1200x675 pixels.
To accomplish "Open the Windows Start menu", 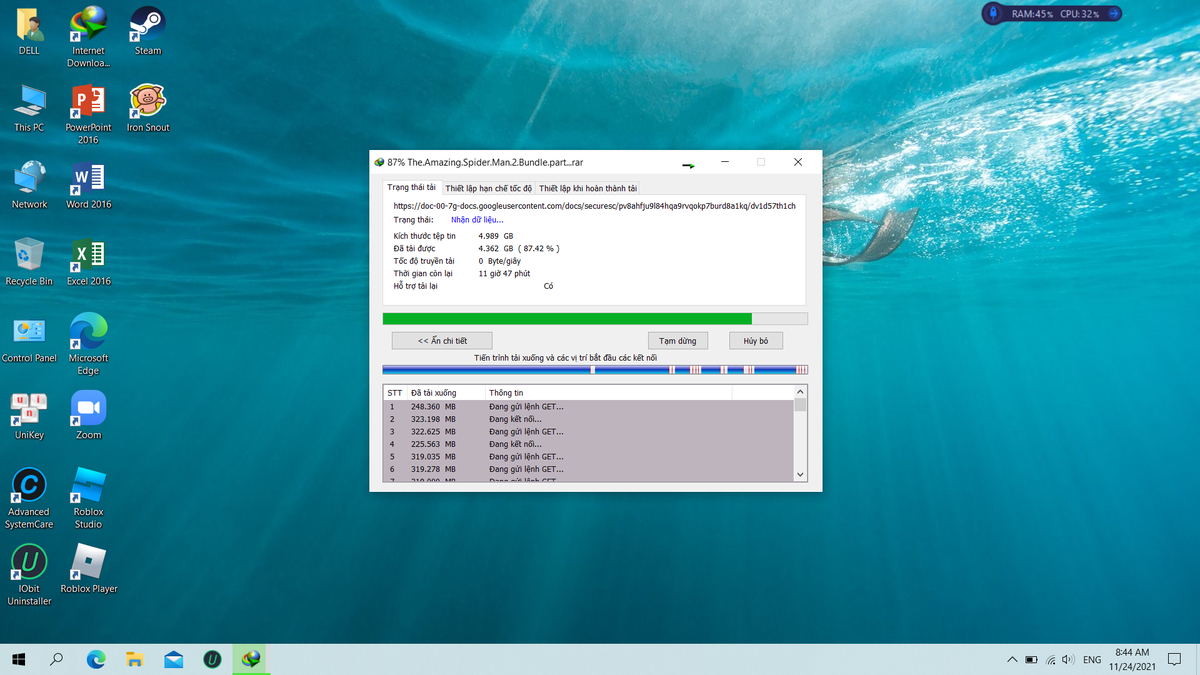I will pyautogui.click(x=18, y=659).
